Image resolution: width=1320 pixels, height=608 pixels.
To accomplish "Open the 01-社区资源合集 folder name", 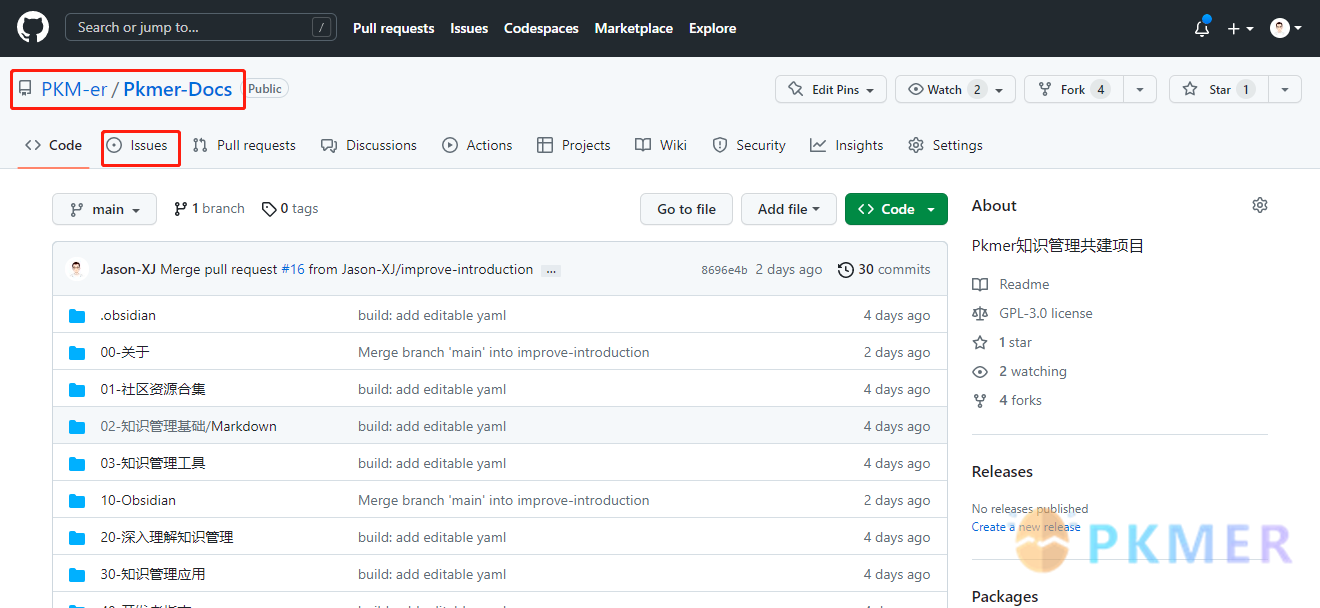I will 153,390.
